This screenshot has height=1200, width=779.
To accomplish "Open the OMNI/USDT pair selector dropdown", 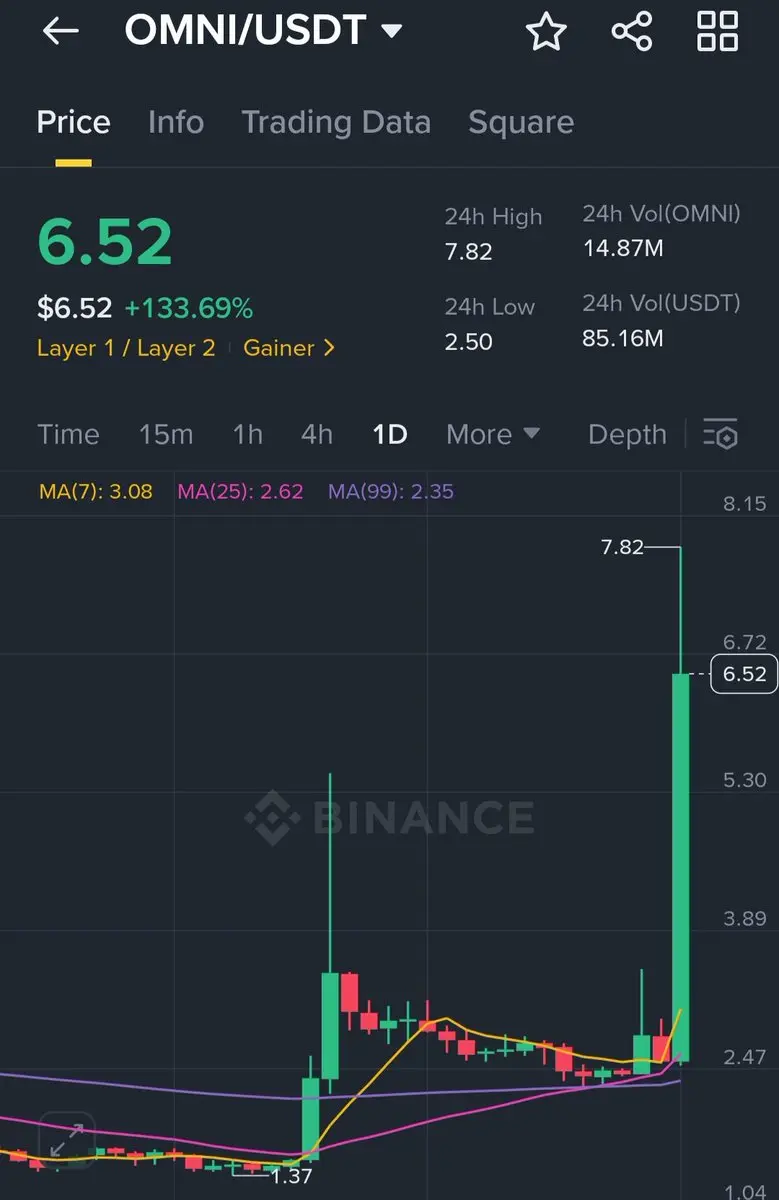I will [263, 30].
